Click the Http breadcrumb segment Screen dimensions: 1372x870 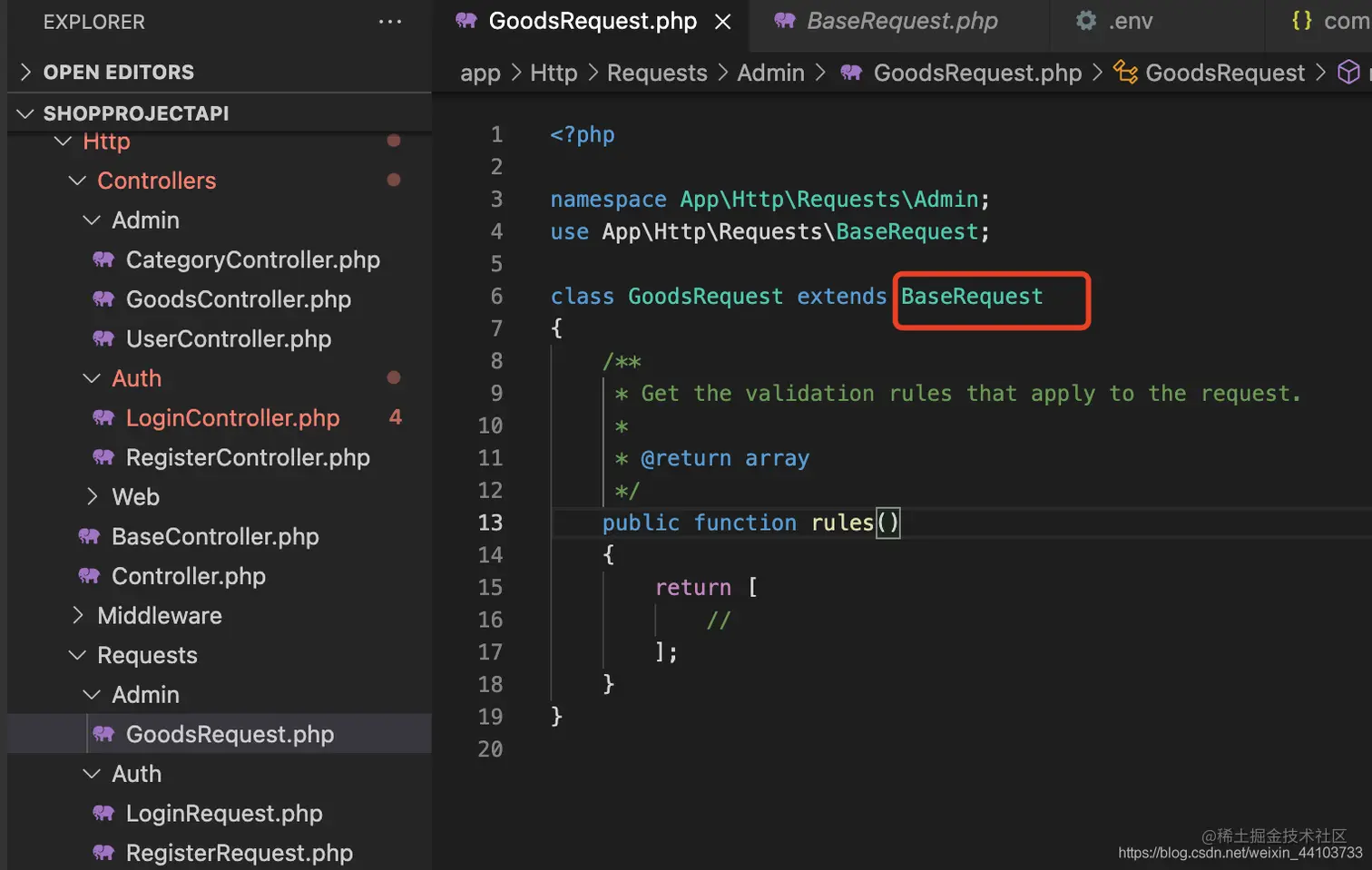point(554,73)
